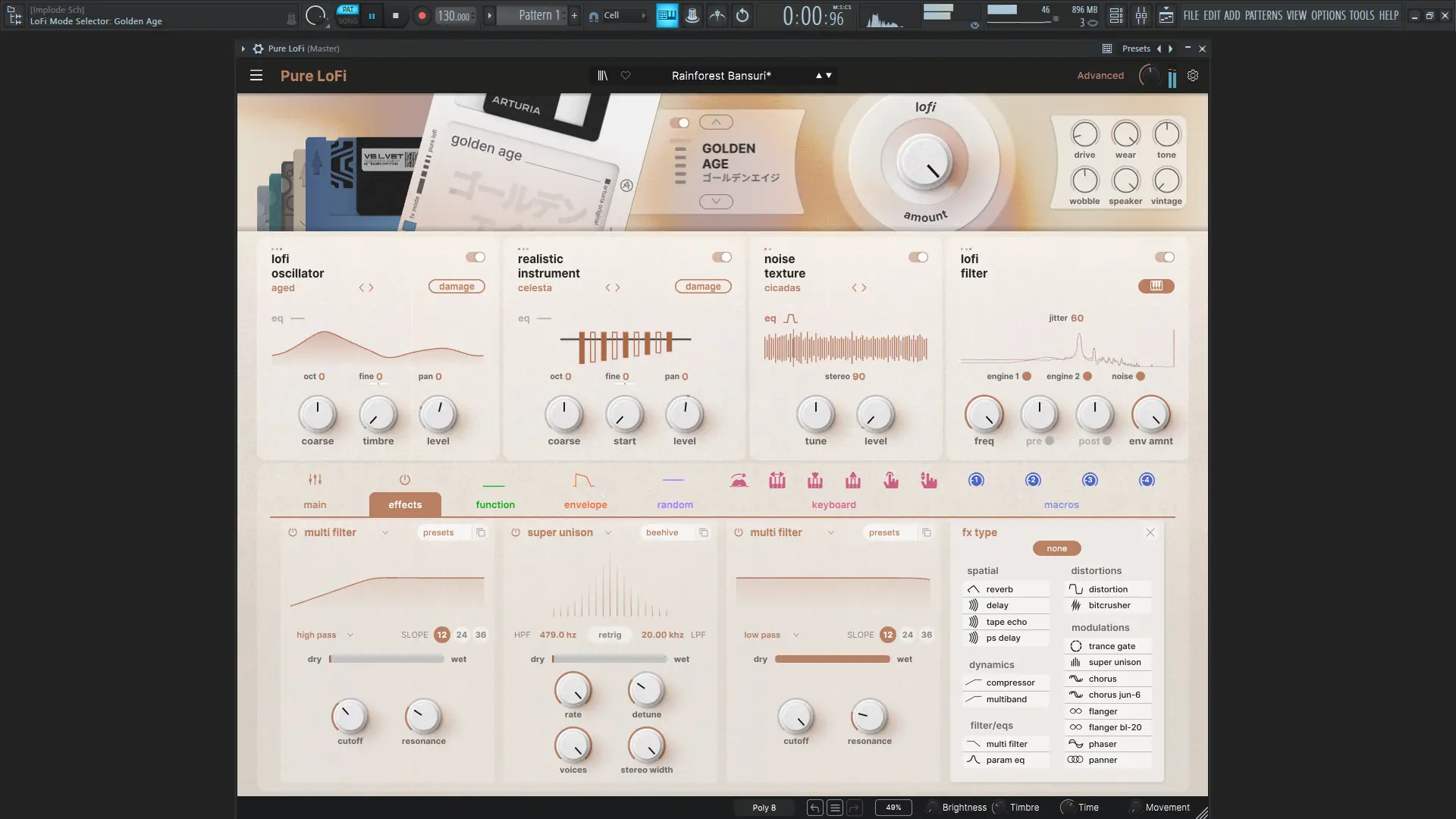Open the super unison effect type dropdown

point(608,532)
